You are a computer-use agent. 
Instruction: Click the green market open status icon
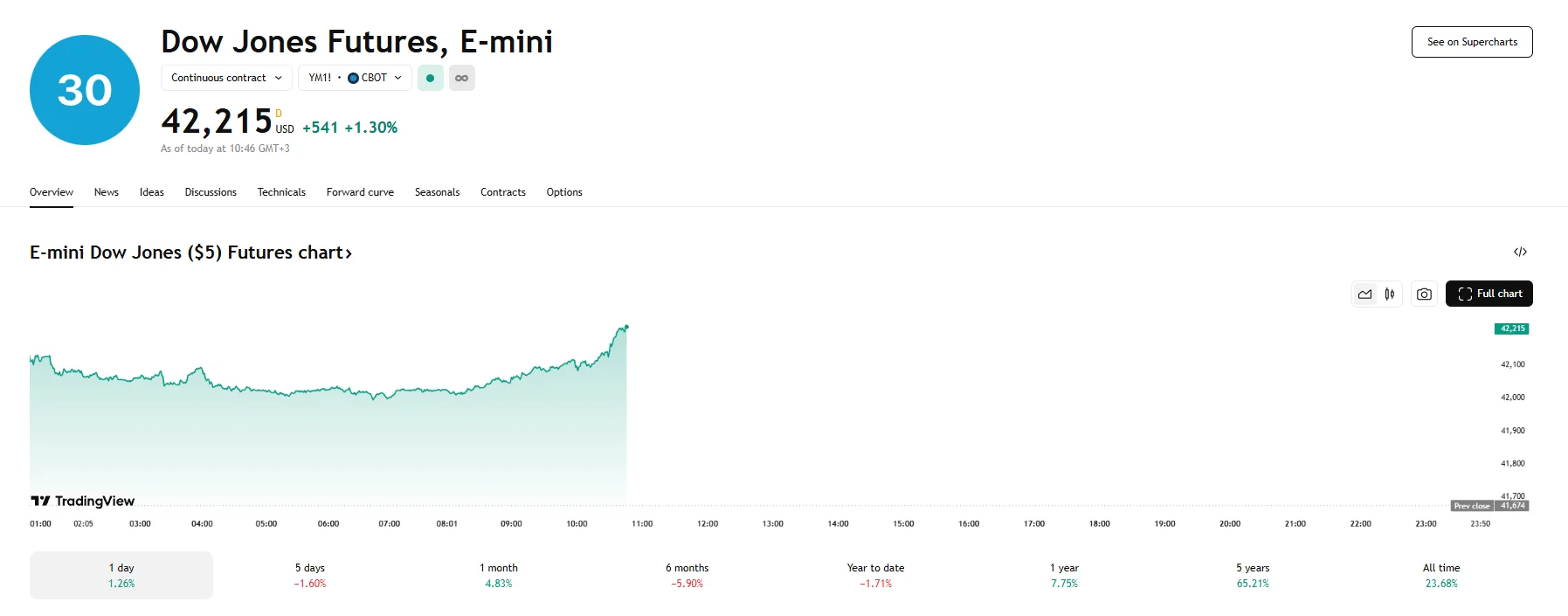coord(430,78)
